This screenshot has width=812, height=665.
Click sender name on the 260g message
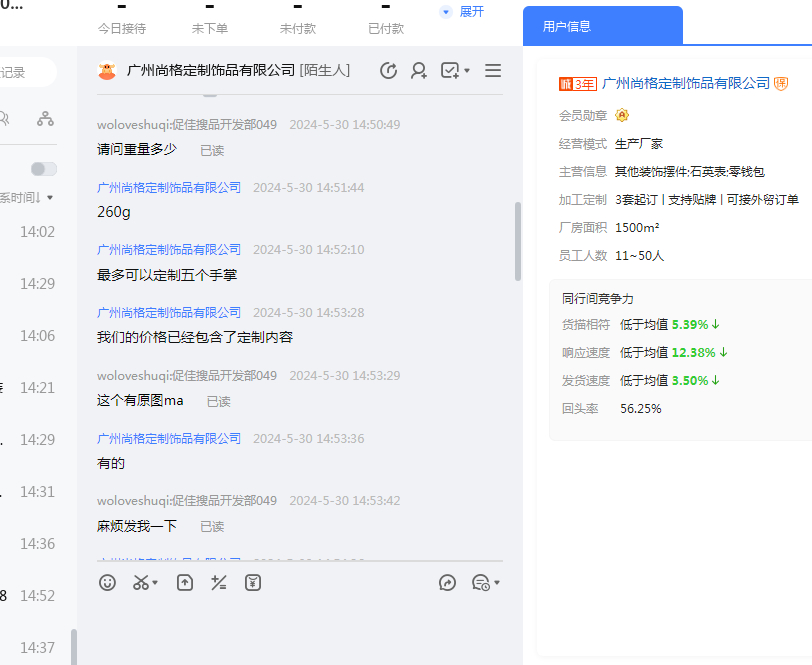pyautogui.click(x=169, y=187)
